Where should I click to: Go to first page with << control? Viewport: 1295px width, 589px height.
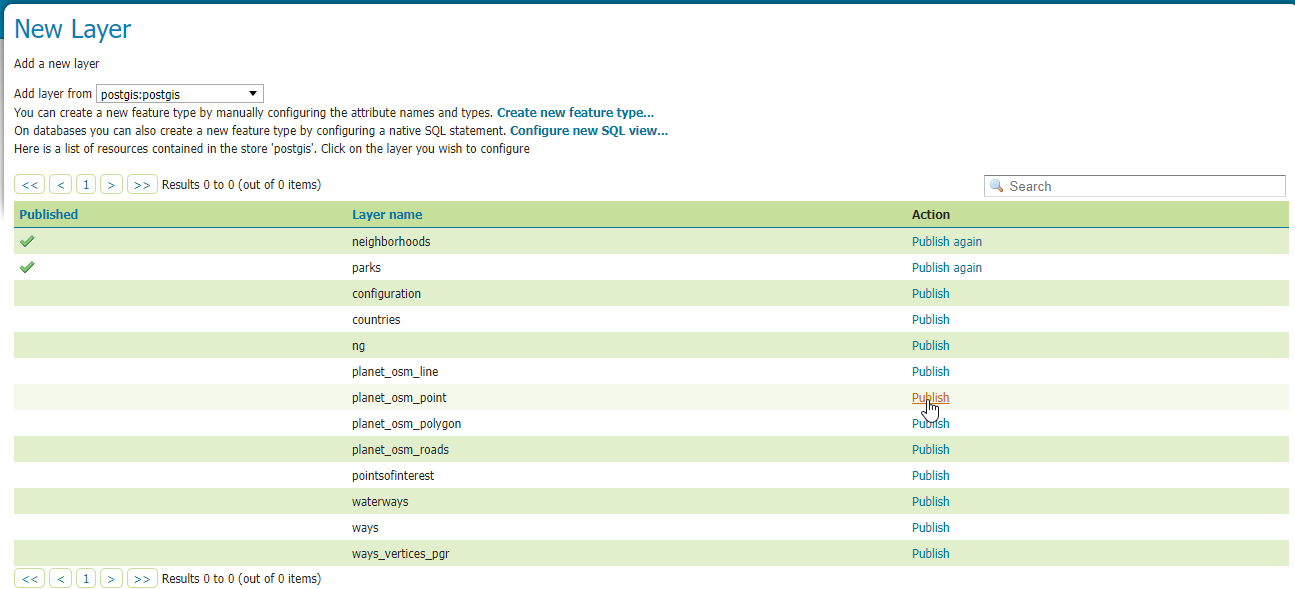tap(29, 184)
